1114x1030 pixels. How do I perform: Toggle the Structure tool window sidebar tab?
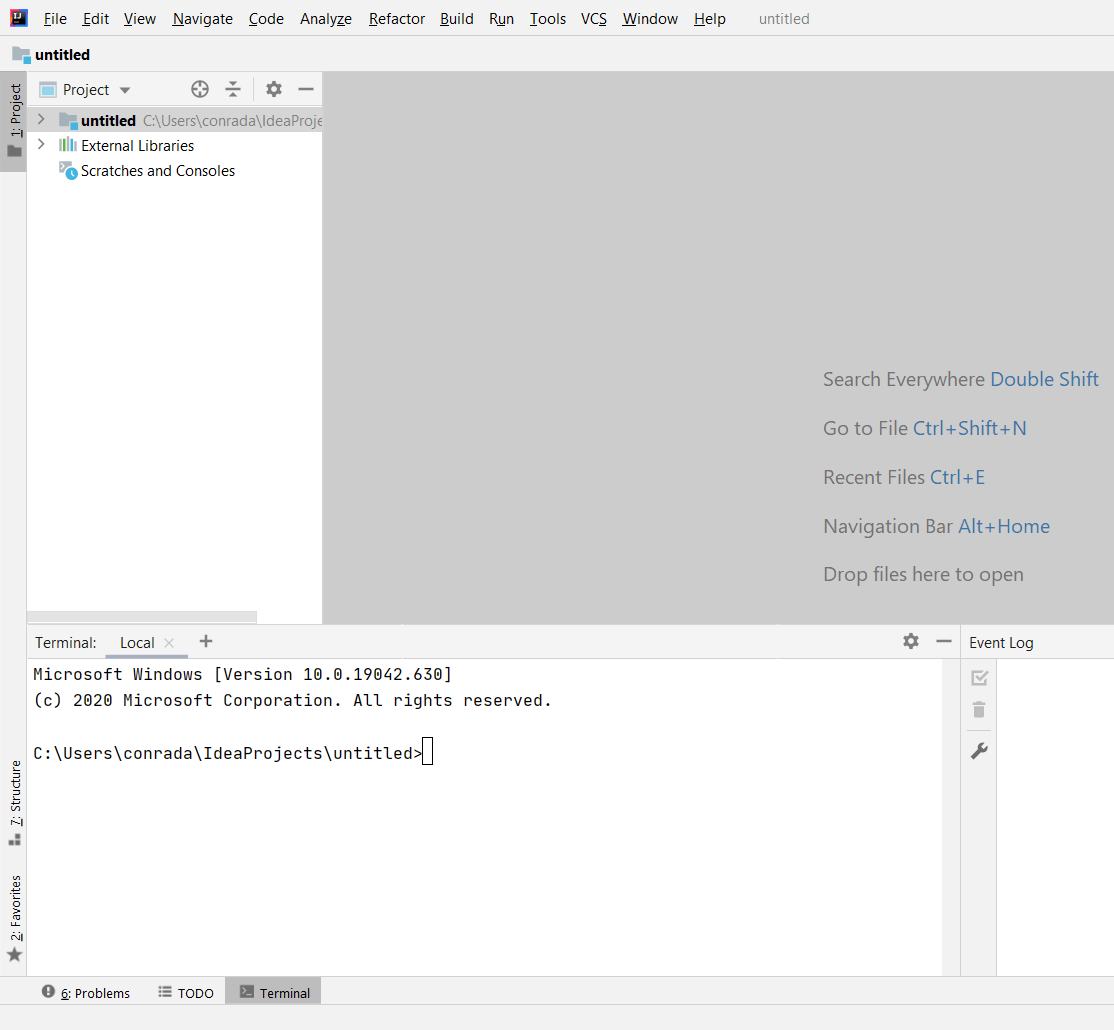[x=14, y=802]
